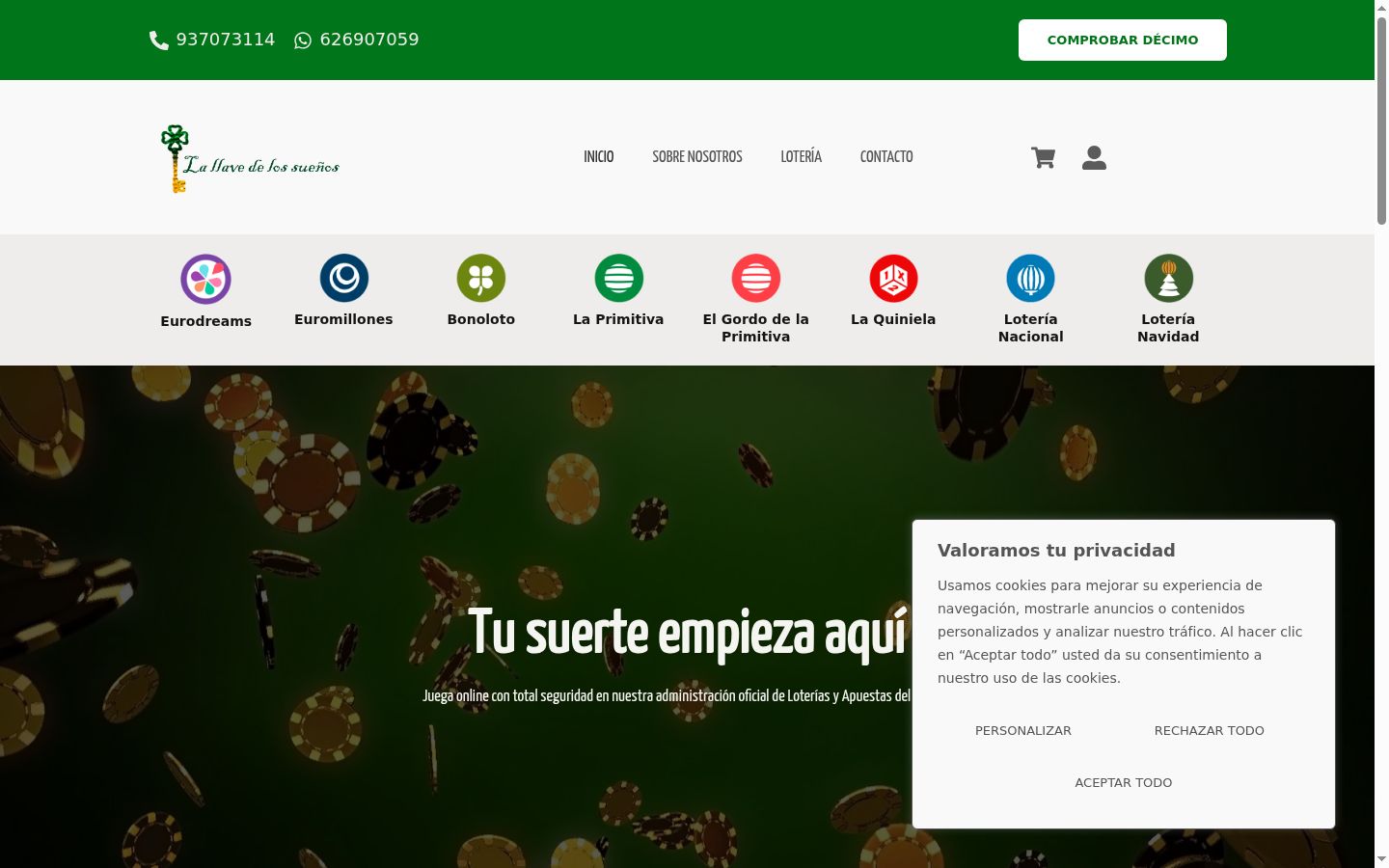1389x868 pixels.
Task: Call phone number 937073114
Action: [x=212, y=40]
